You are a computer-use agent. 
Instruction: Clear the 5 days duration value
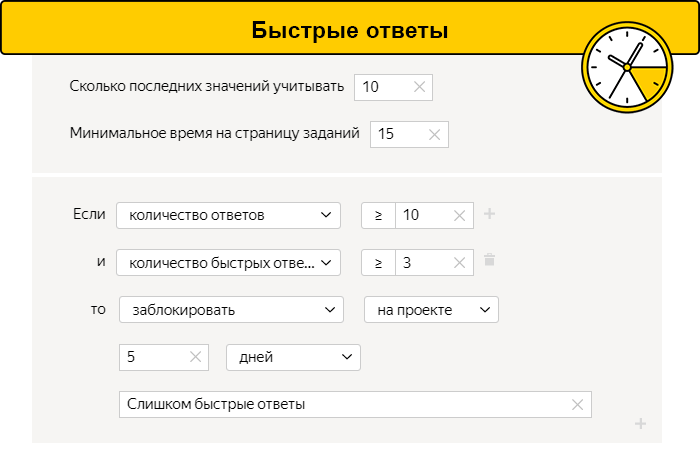[x=194, y=357]
